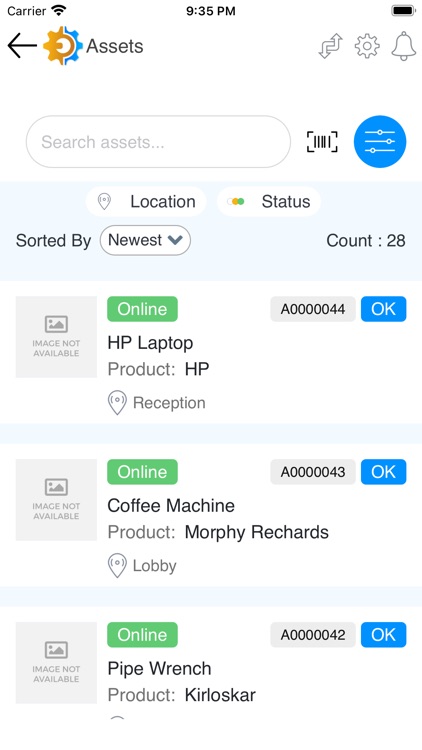Tap the HP Laptop image placeholder
Viewport: 422px width, 750px height.
point(56,337)
